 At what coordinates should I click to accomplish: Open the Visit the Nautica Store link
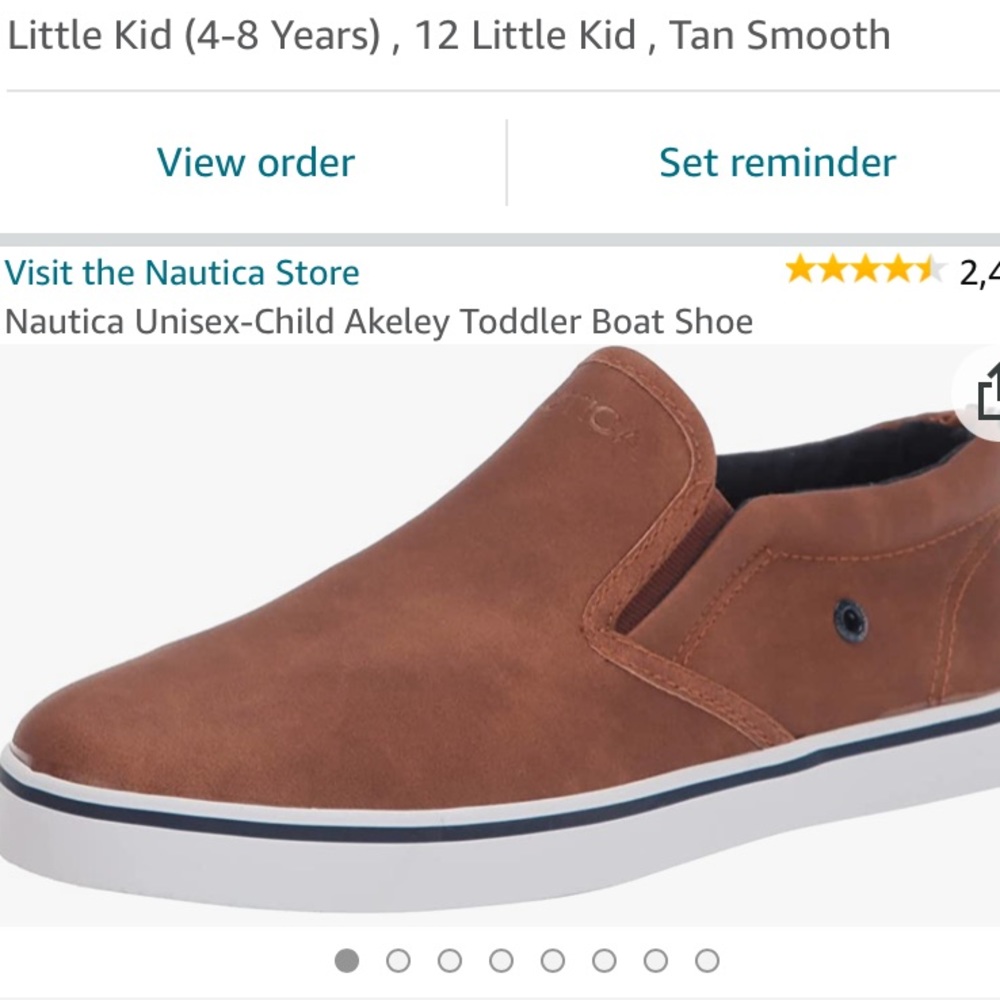[182, 271]
